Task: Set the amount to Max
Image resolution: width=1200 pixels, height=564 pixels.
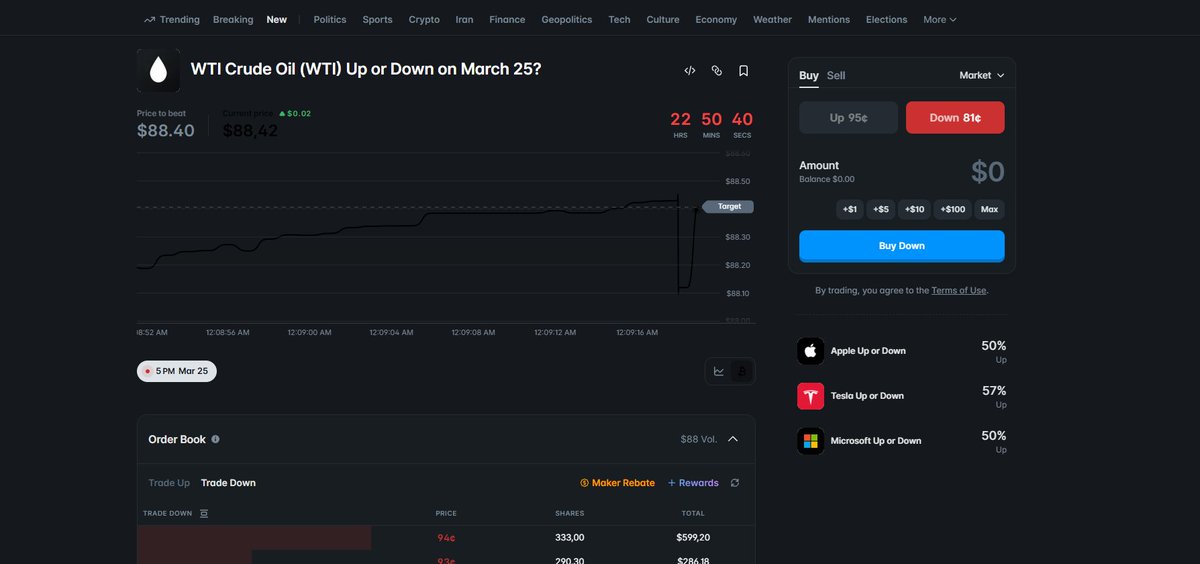Action: tap(989, 209)
